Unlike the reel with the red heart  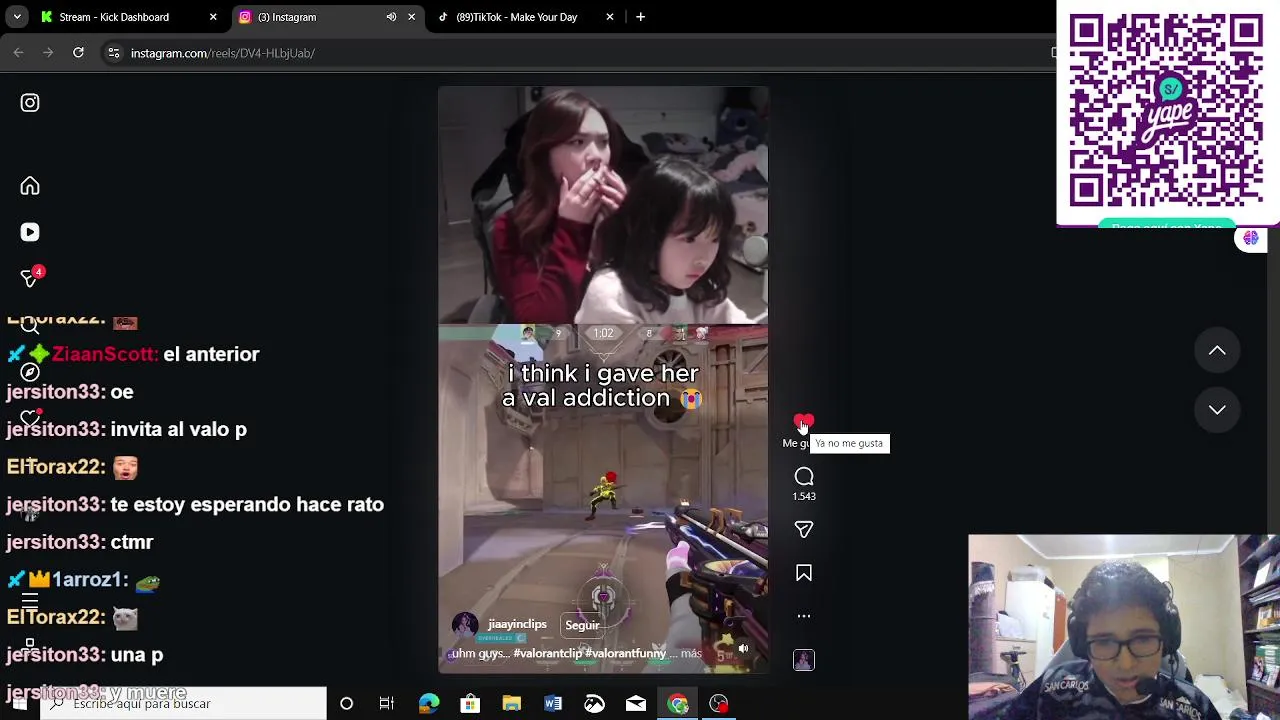point(804,423)
